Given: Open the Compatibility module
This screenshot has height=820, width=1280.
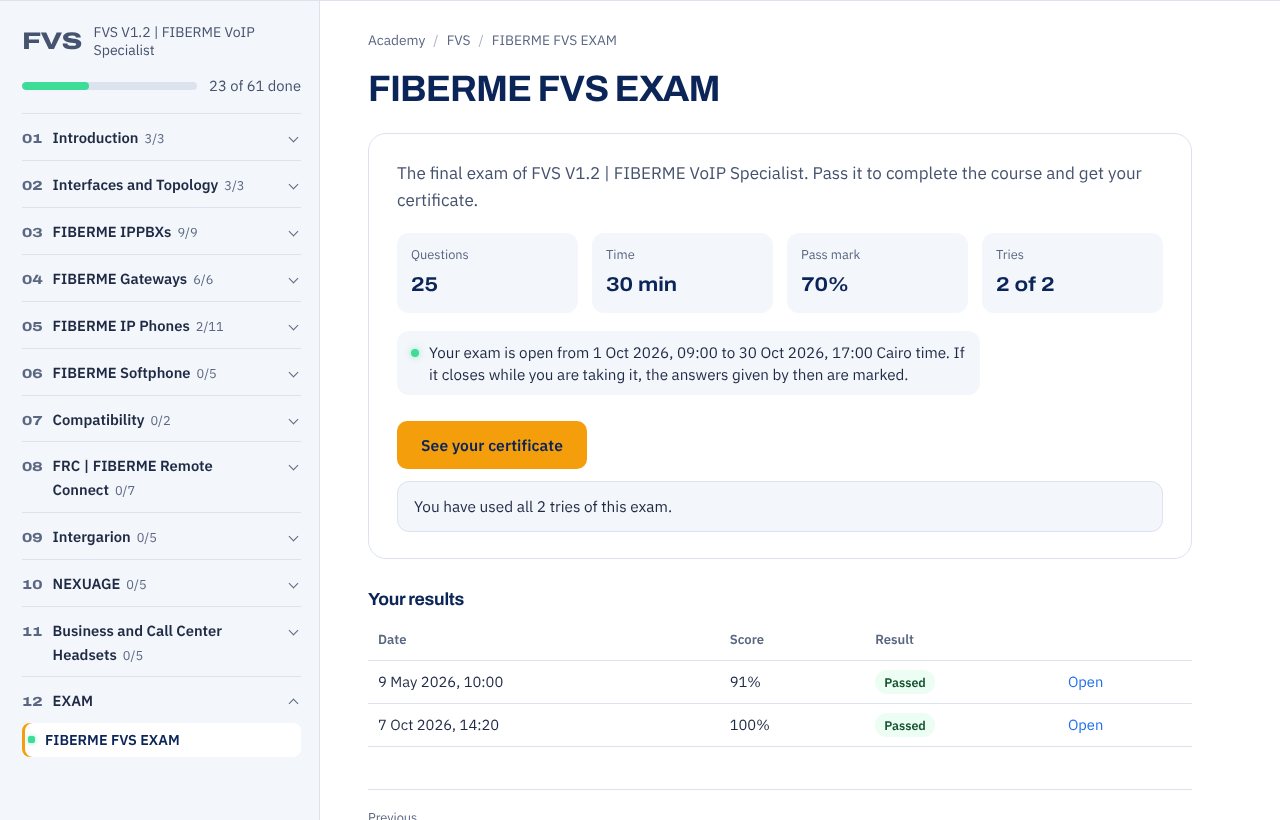Looking at the screenshot, I should (161, 420).
